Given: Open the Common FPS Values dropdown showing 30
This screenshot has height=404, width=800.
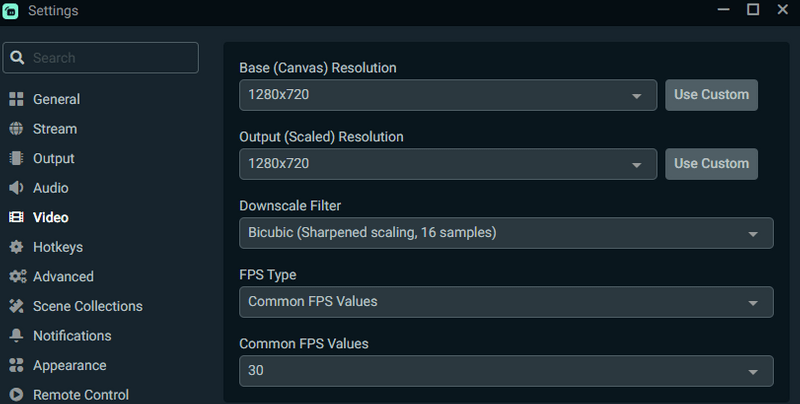Looking at the screenshot, I should tap(506, 371).
